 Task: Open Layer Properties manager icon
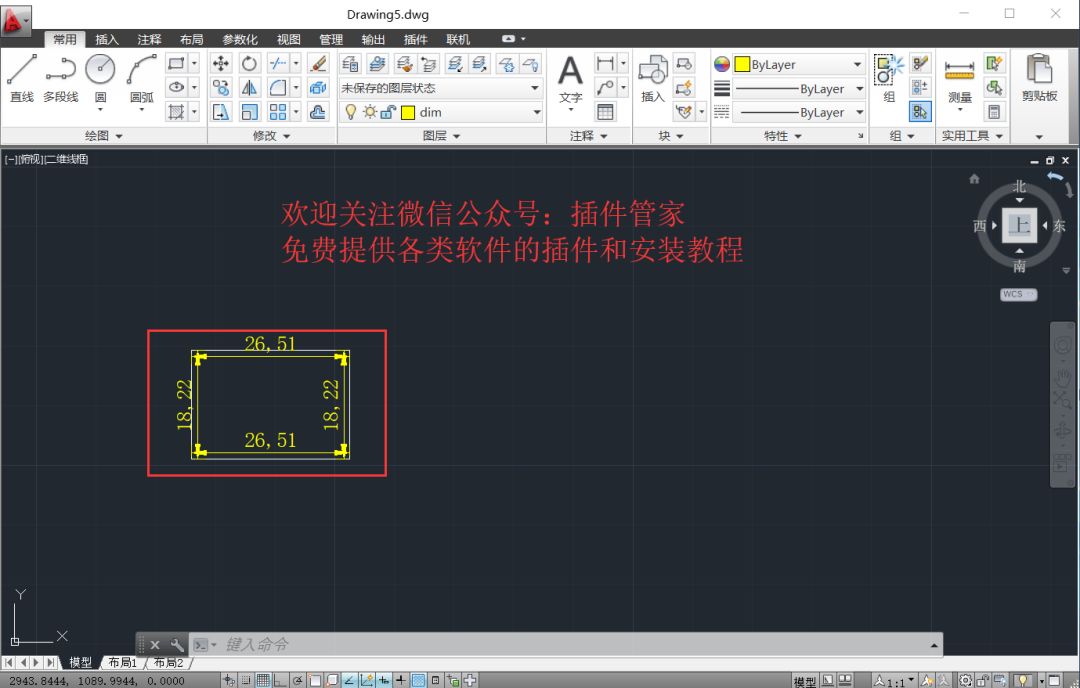point(350,64)
